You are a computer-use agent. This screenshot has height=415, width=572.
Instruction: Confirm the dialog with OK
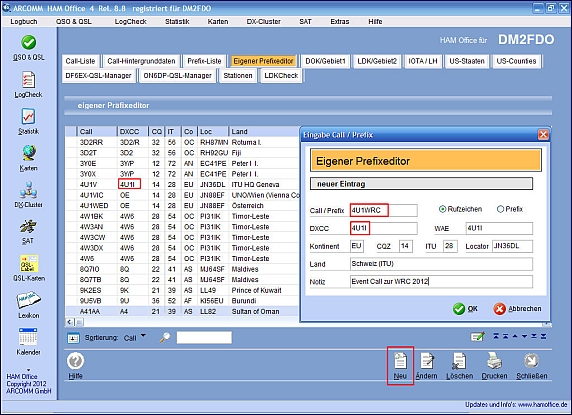465,309
